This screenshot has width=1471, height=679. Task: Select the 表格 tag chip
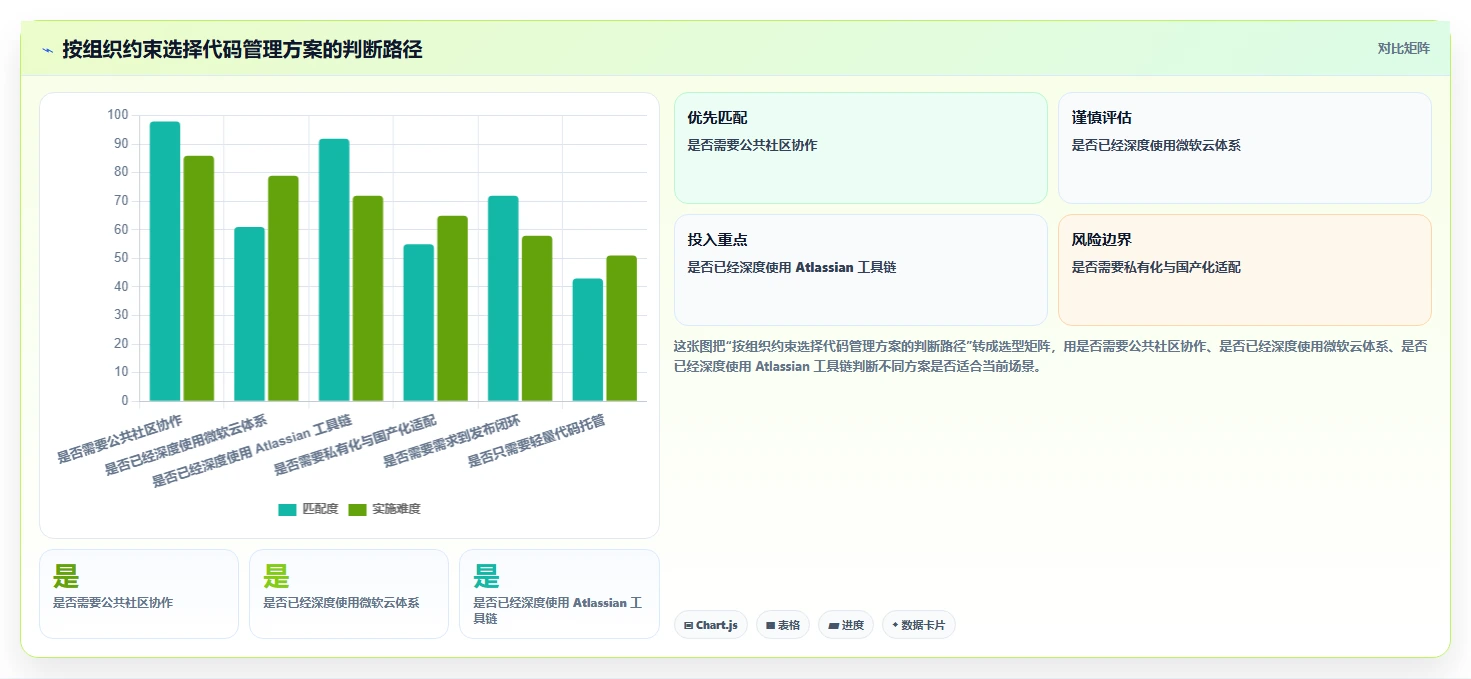click(783, 625)
